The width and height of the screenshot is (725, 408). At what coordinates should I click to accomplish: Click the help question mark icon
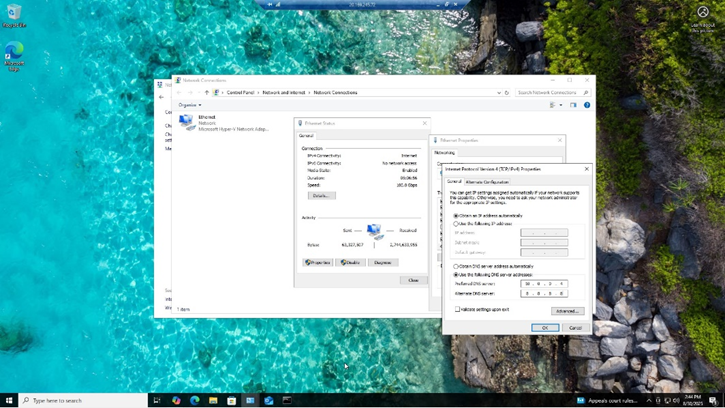pos(587,105)
